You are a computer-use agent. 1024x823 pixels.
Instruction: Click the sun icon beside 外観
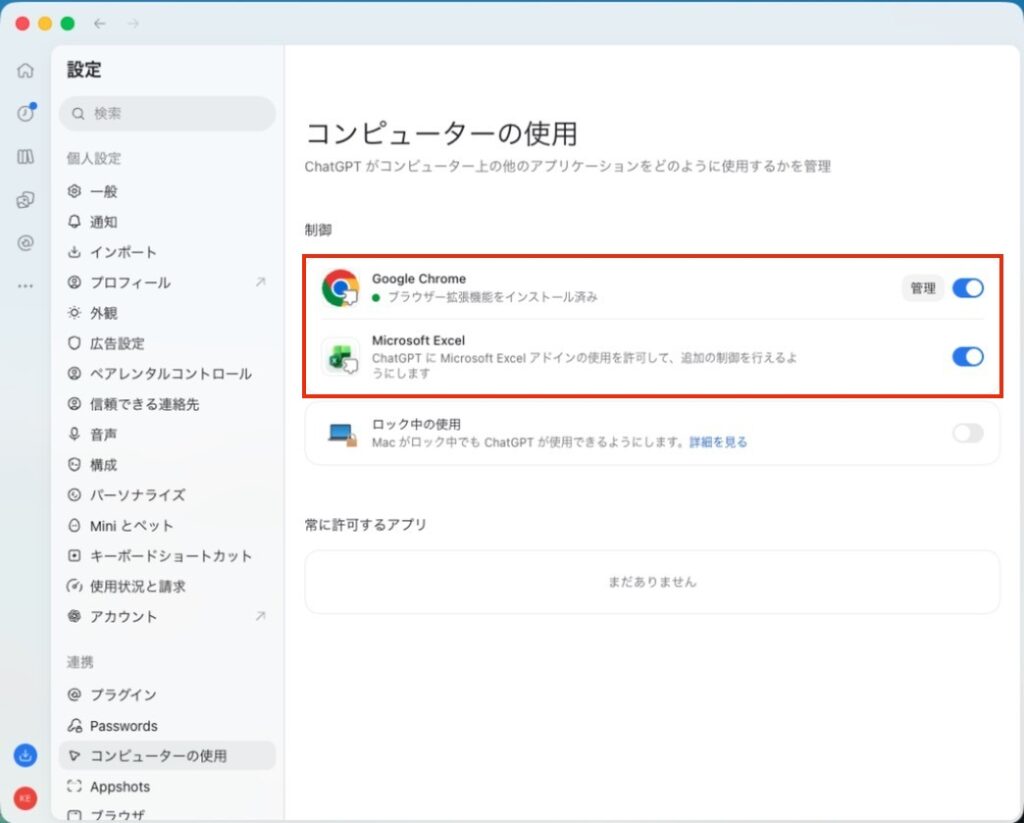click(x=74, y=313)
